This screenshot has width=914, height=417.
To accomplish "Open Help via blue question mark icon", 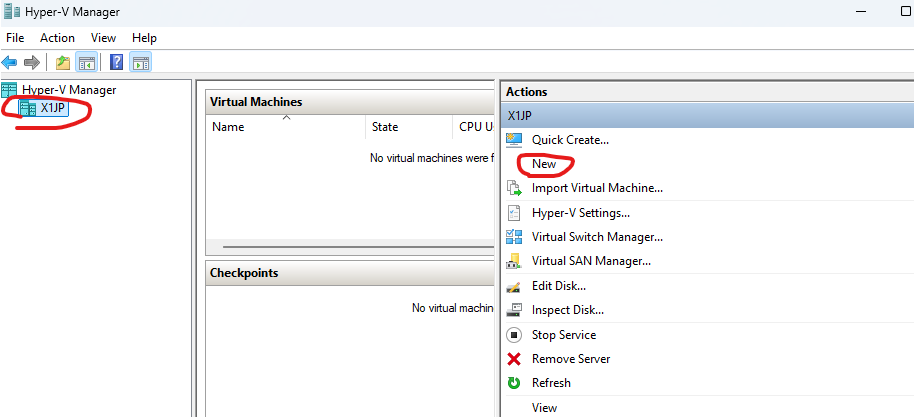I will pos(116,62).
